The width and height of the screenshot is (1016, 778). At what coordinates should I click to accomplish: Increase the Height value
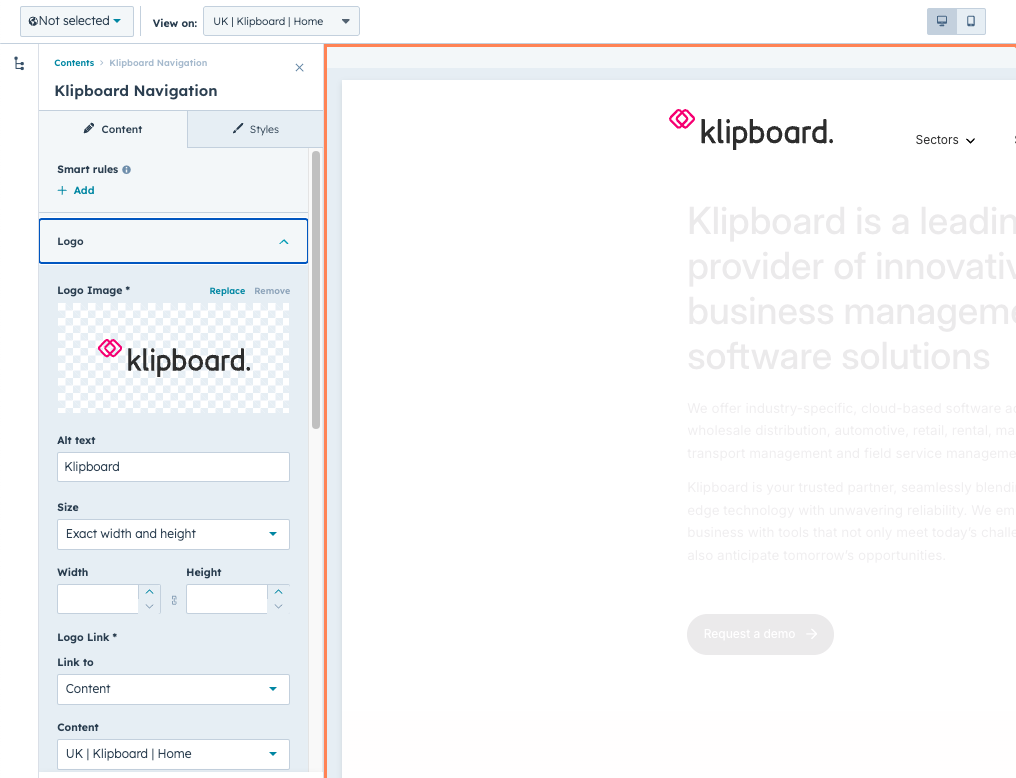pyautogui.click(x=279, y=591)
